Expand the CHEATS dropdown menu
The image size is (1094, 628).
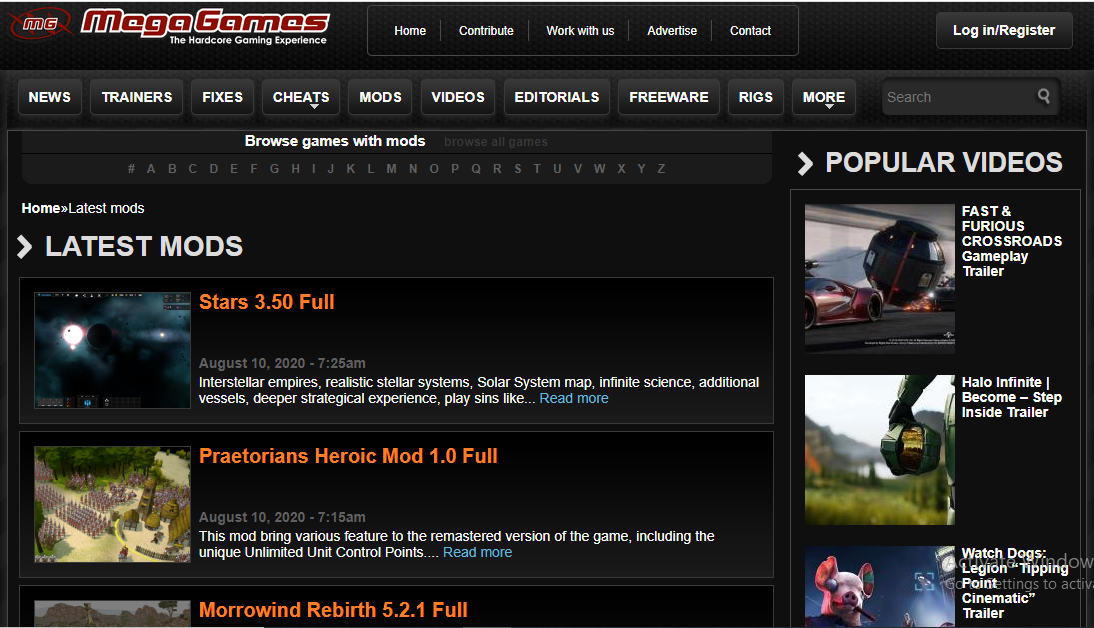[301, 97]
